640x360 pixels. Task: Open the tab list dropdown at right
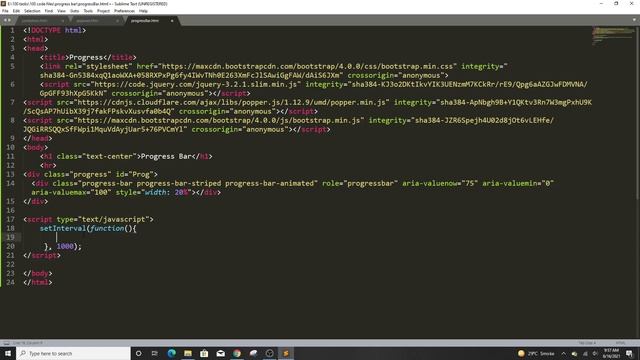634,20
